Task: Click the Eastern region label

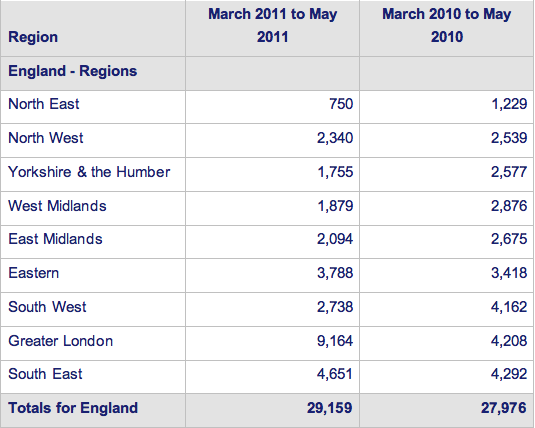Action: (x=34, y=273)
